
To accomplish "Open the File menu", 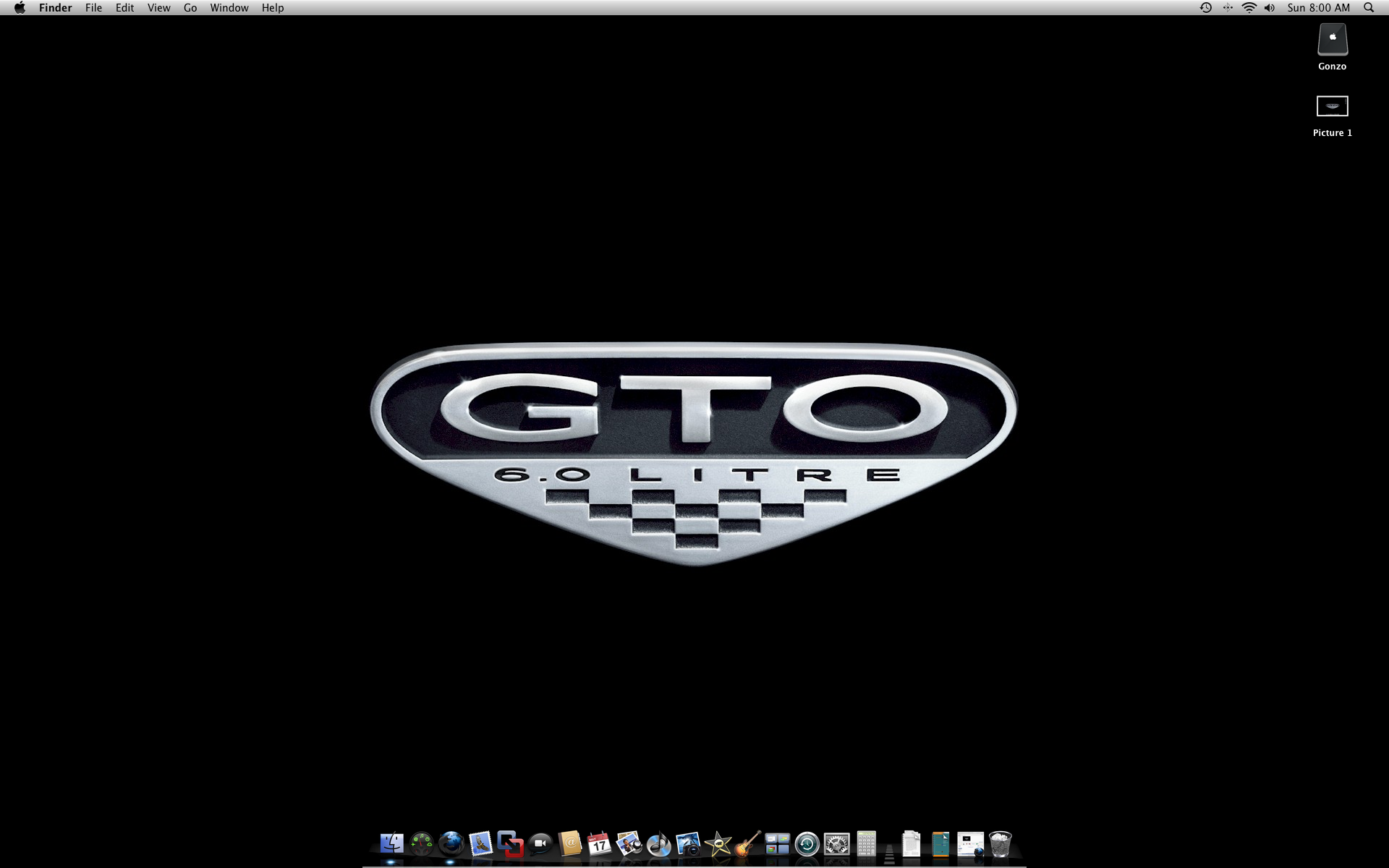I will point(93,7).
